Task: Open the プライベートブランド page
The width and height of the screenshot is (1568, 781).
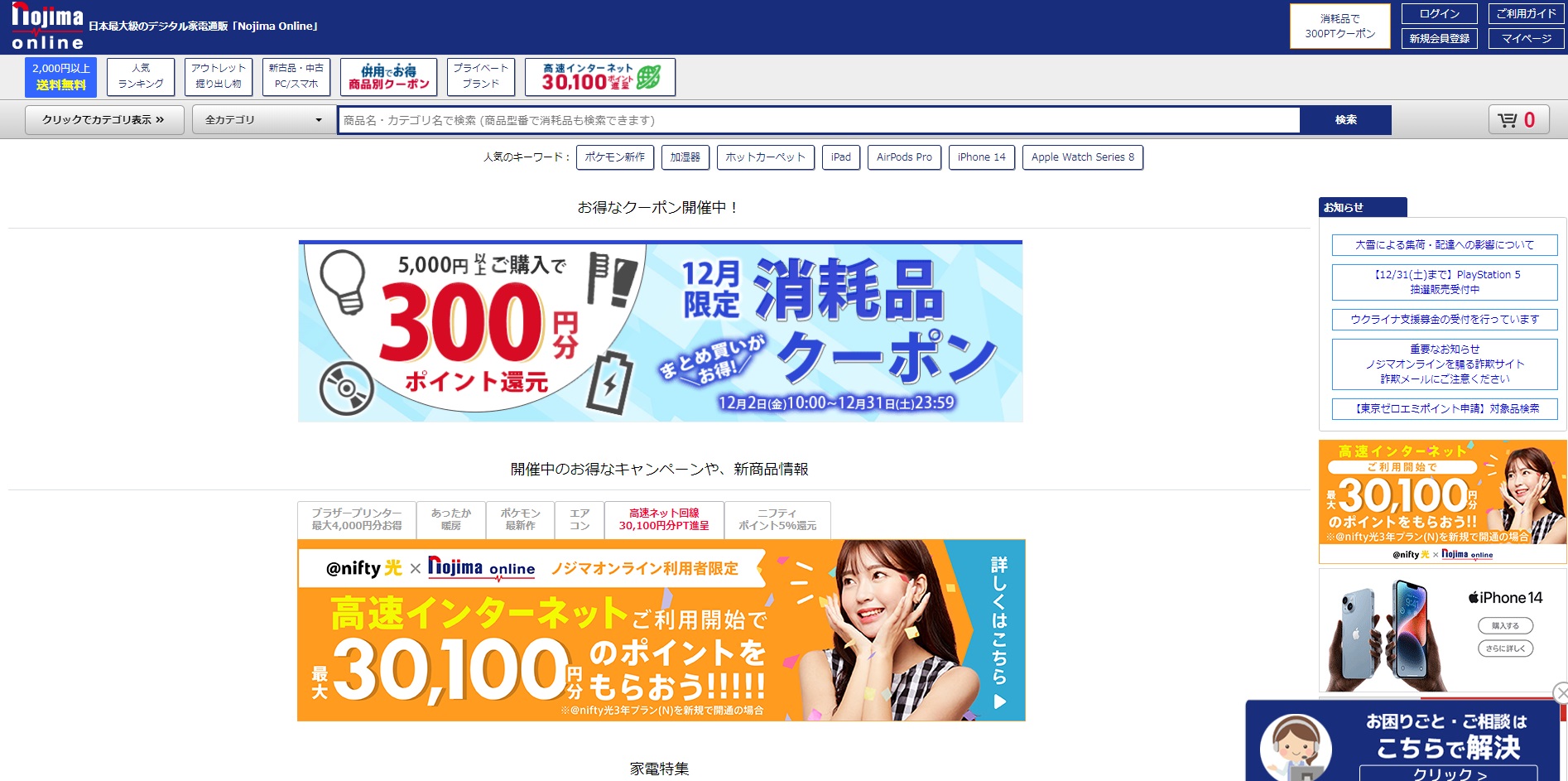Action: click(481, 77)
